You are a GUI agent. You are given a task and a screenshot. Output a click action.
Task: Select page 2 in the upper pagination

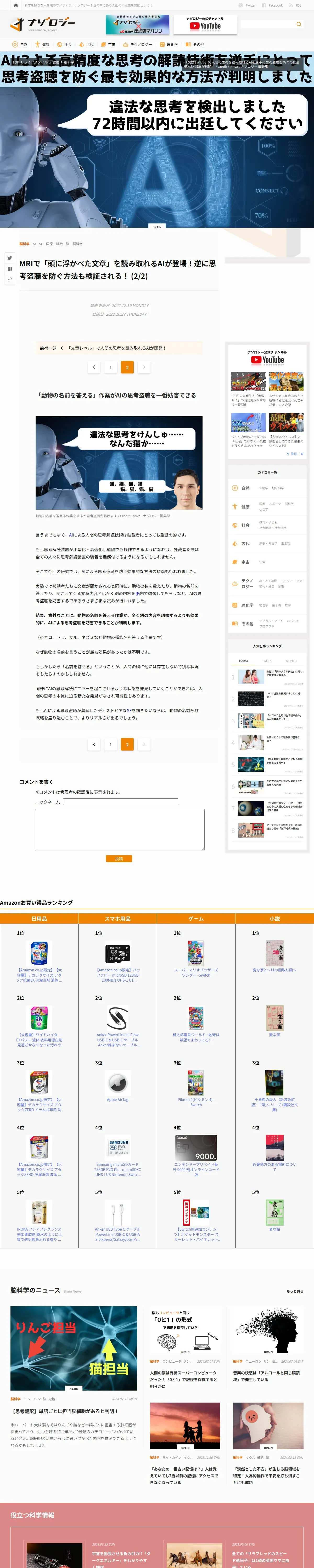127,367
